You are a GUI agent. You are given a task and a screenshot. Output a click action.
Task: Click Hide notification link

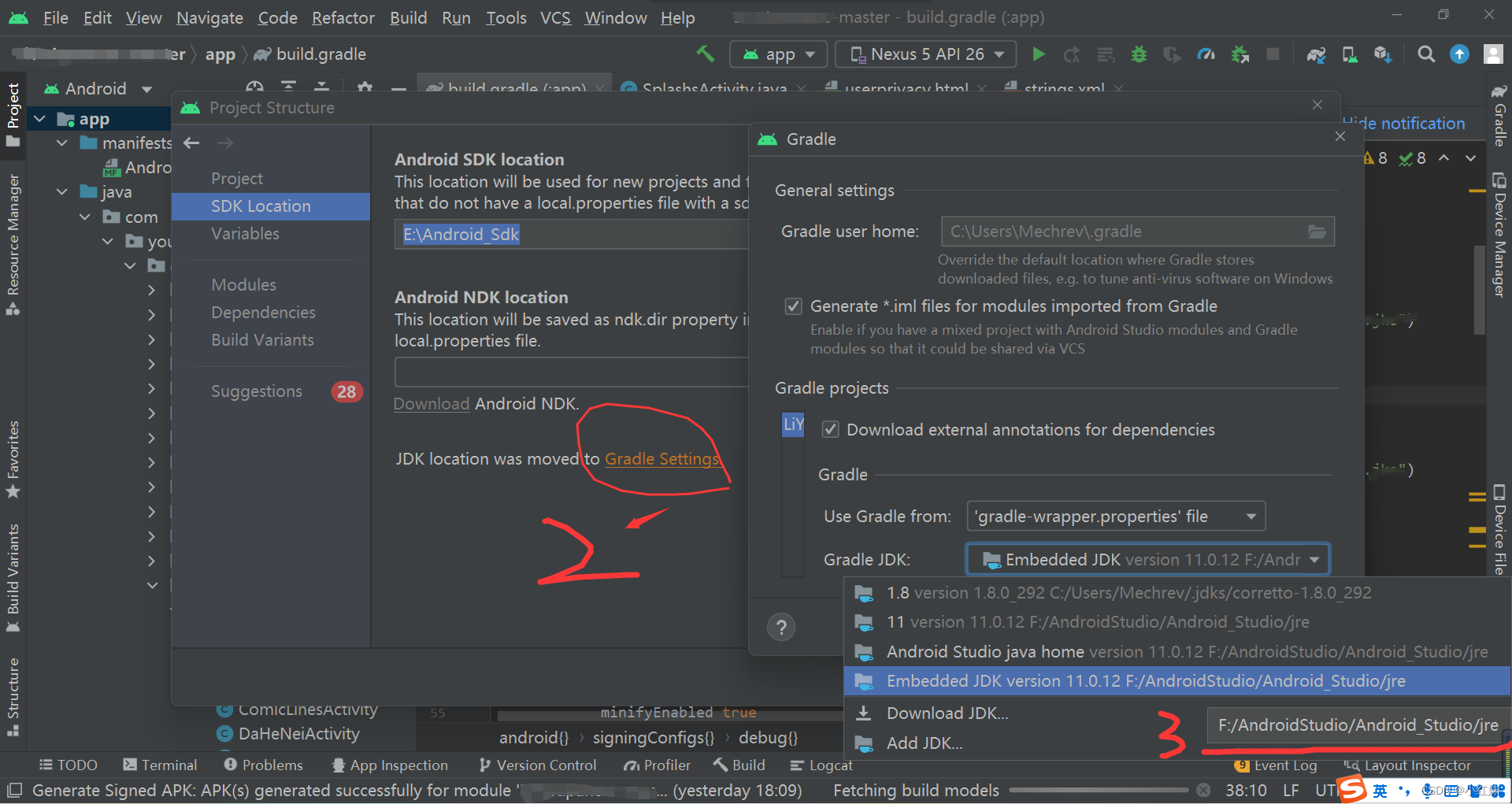[1406, 124]
